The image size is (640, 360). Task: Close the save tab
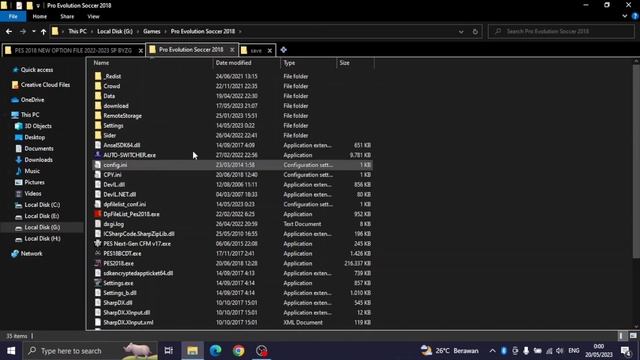coord(270,51)
